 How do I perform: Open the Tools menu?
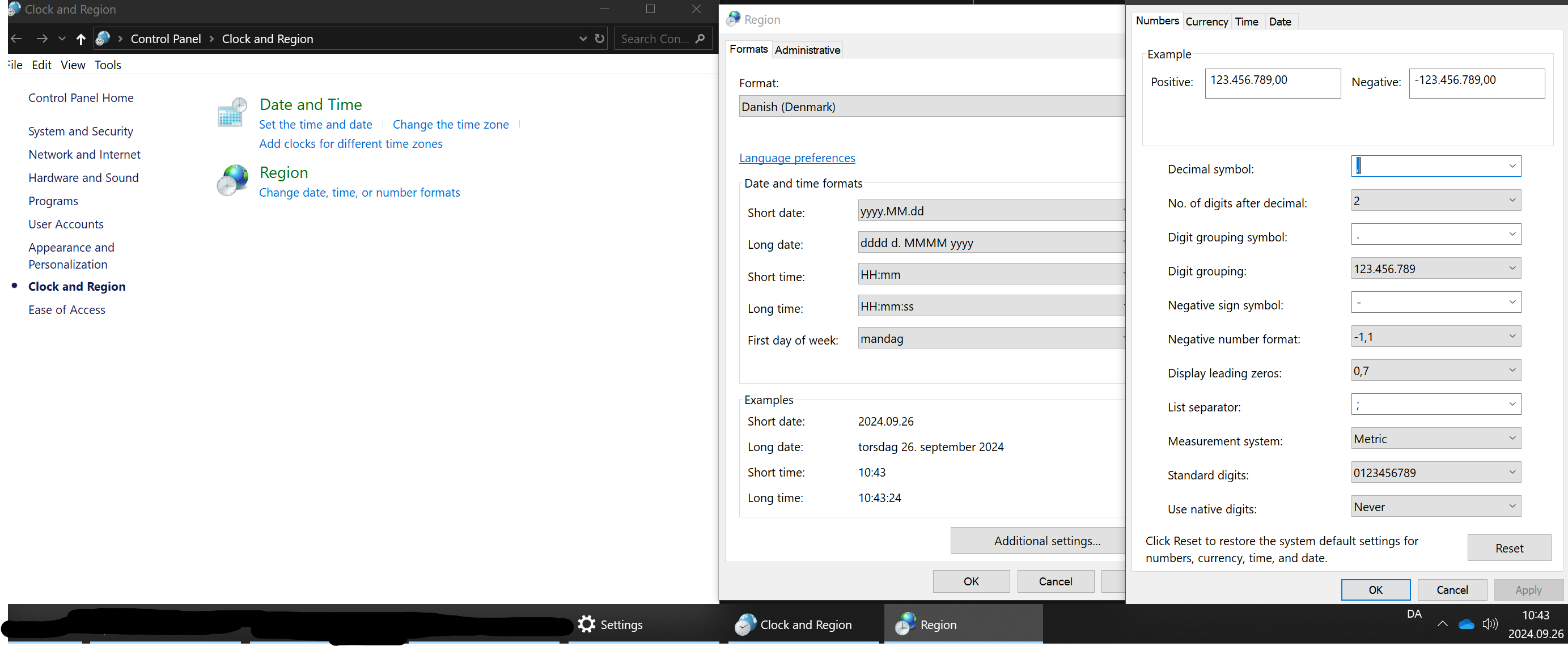point(108,65)
